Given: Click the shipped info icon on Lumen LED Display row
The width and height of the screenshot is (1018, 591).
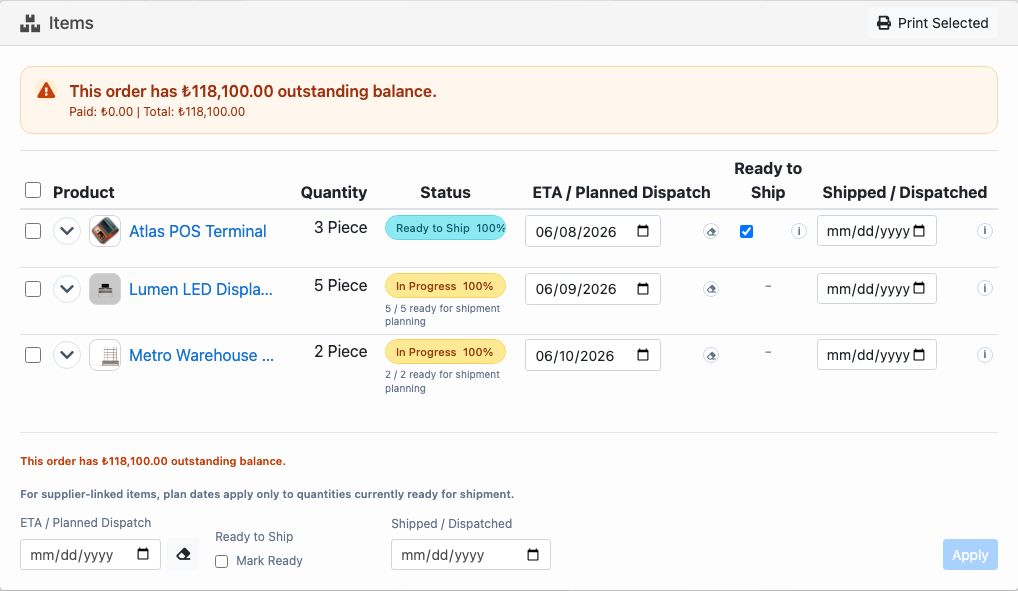Looking at the screenshot, I should (x=985, y=288).
